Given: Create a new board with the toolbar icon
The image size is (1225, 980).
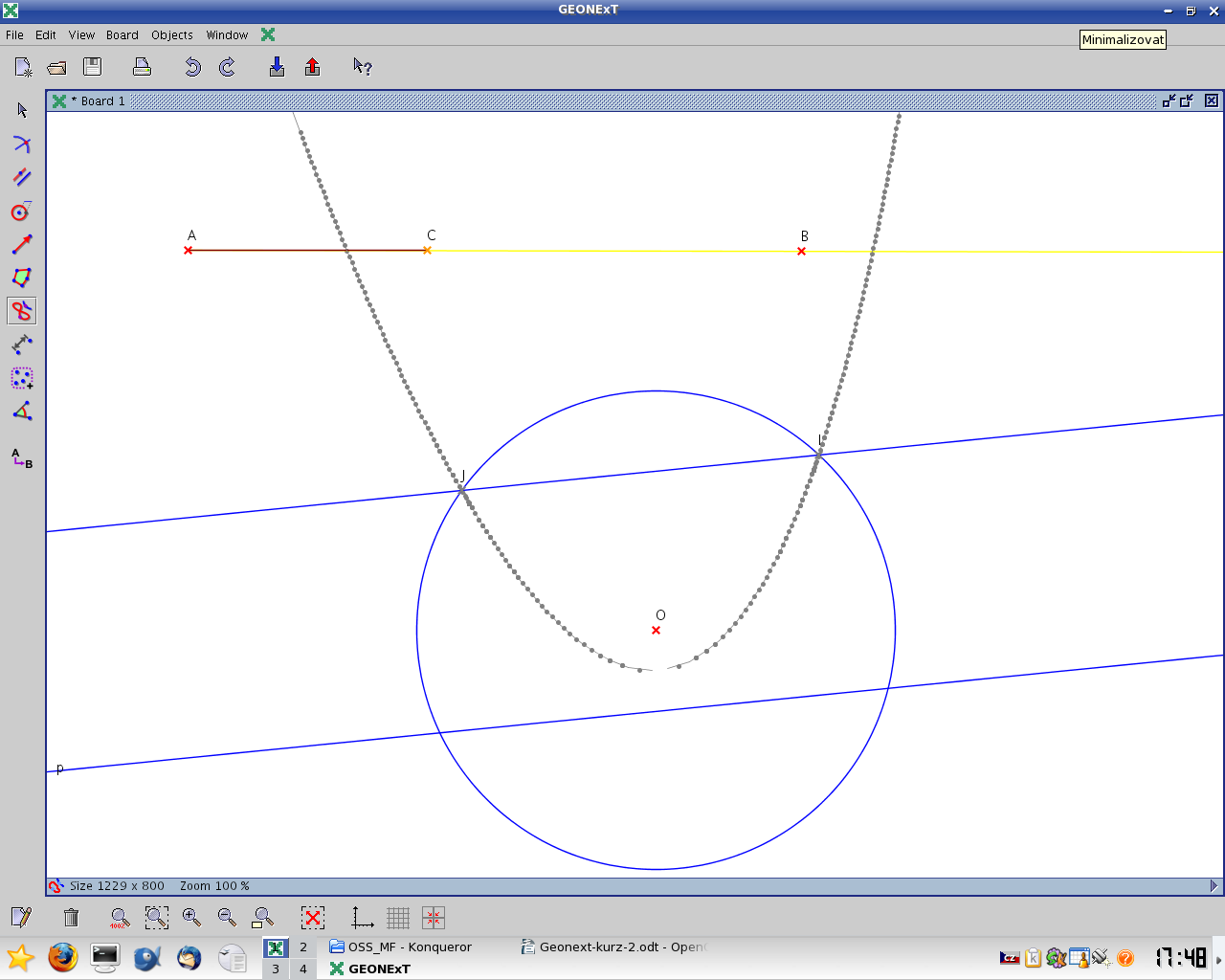Looking at the screenshot, I should pyautogui.click(x=23, y=67).
